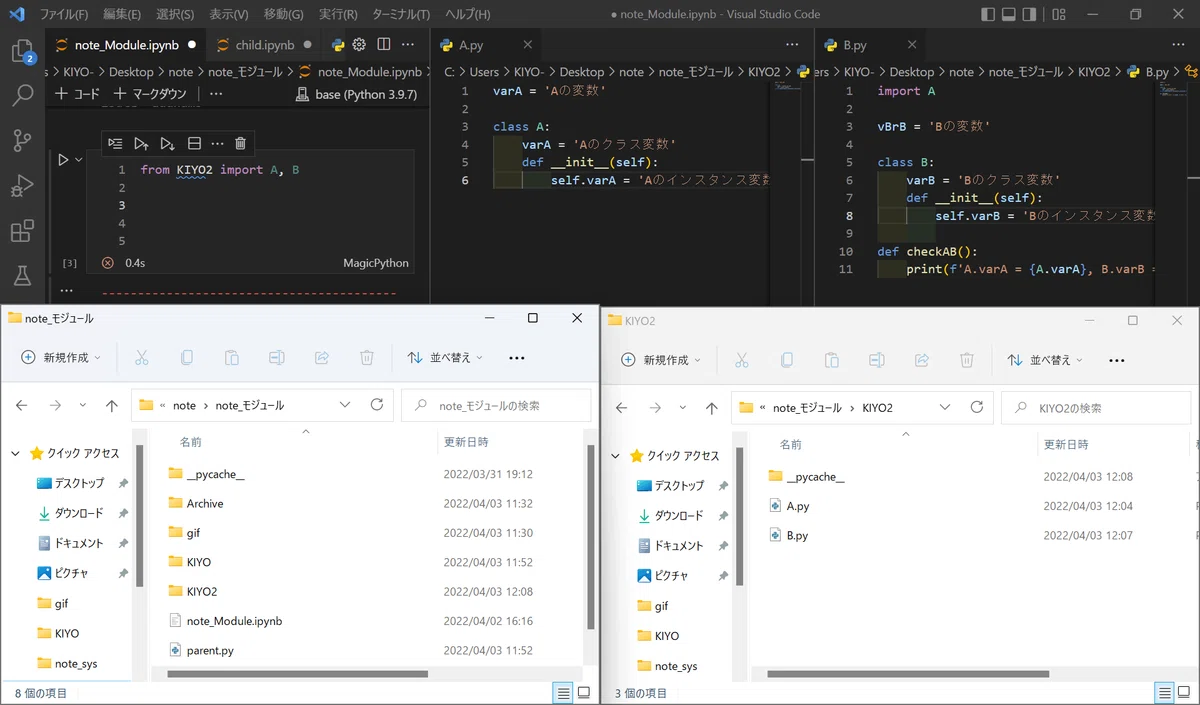Viewport: 1200px width, 705px height.
Task: Click Paste icon in KIYO2 window
Action: point(832,360)
